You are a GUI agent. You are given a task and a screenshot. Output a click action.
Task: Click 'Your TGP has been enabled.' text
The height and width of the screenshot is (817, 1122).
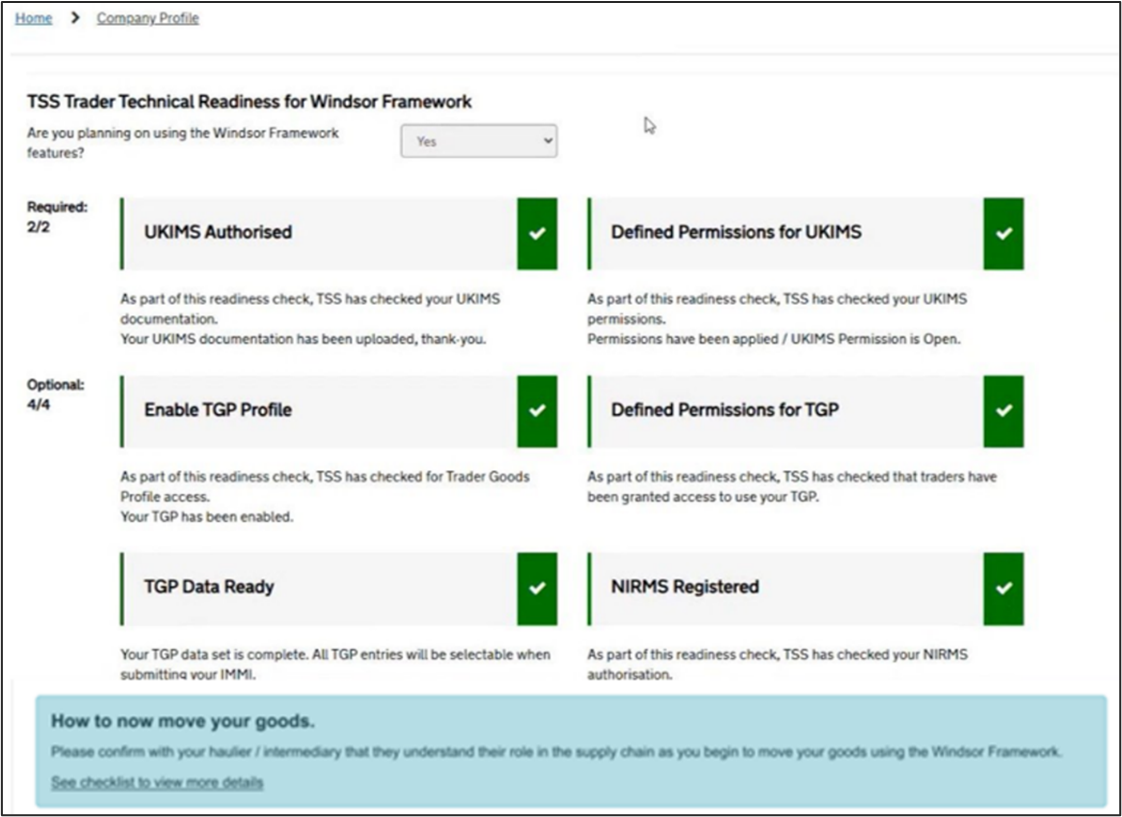click(207, 517)
